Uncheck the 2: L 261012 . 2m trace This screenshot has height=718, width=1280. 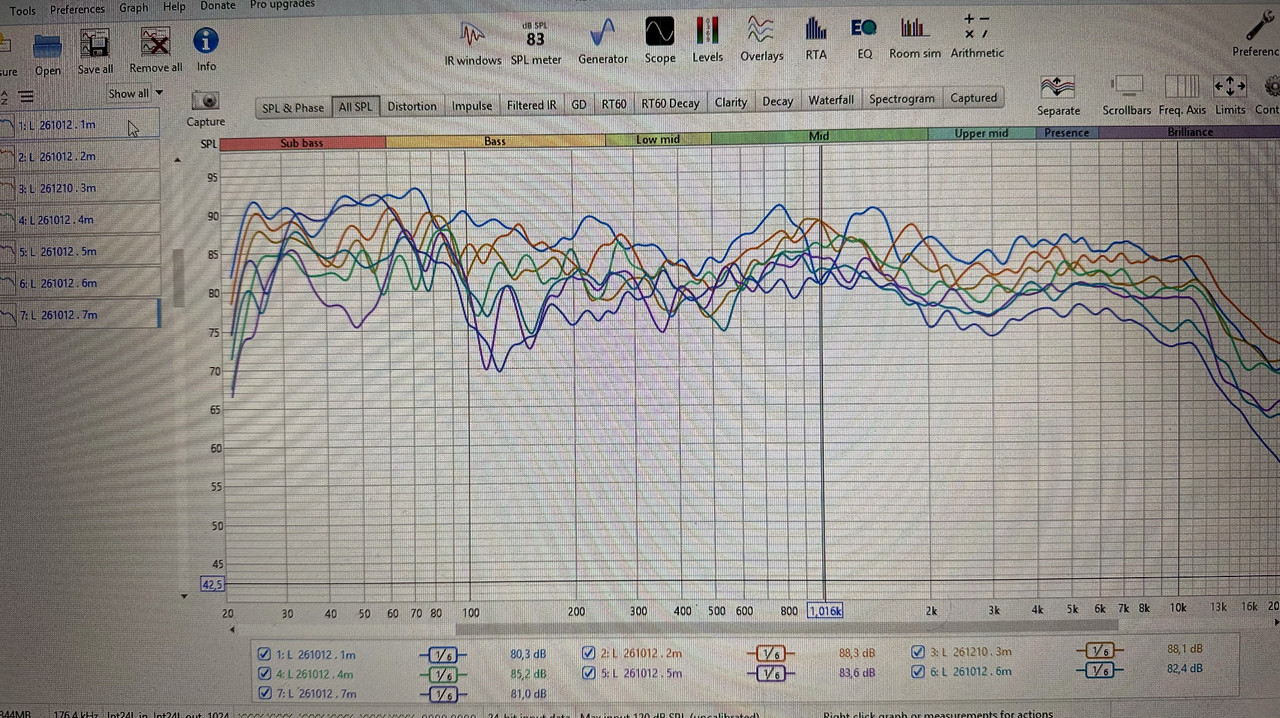(x=589, y=653)
